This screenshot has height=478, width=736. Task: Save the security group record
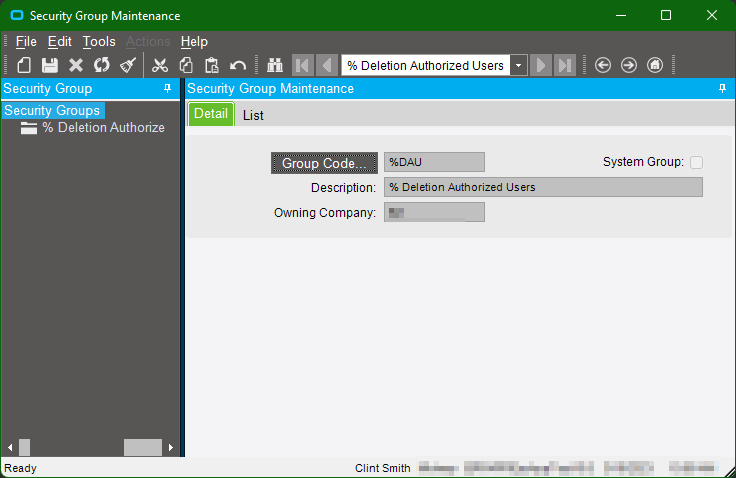point(50,65)
